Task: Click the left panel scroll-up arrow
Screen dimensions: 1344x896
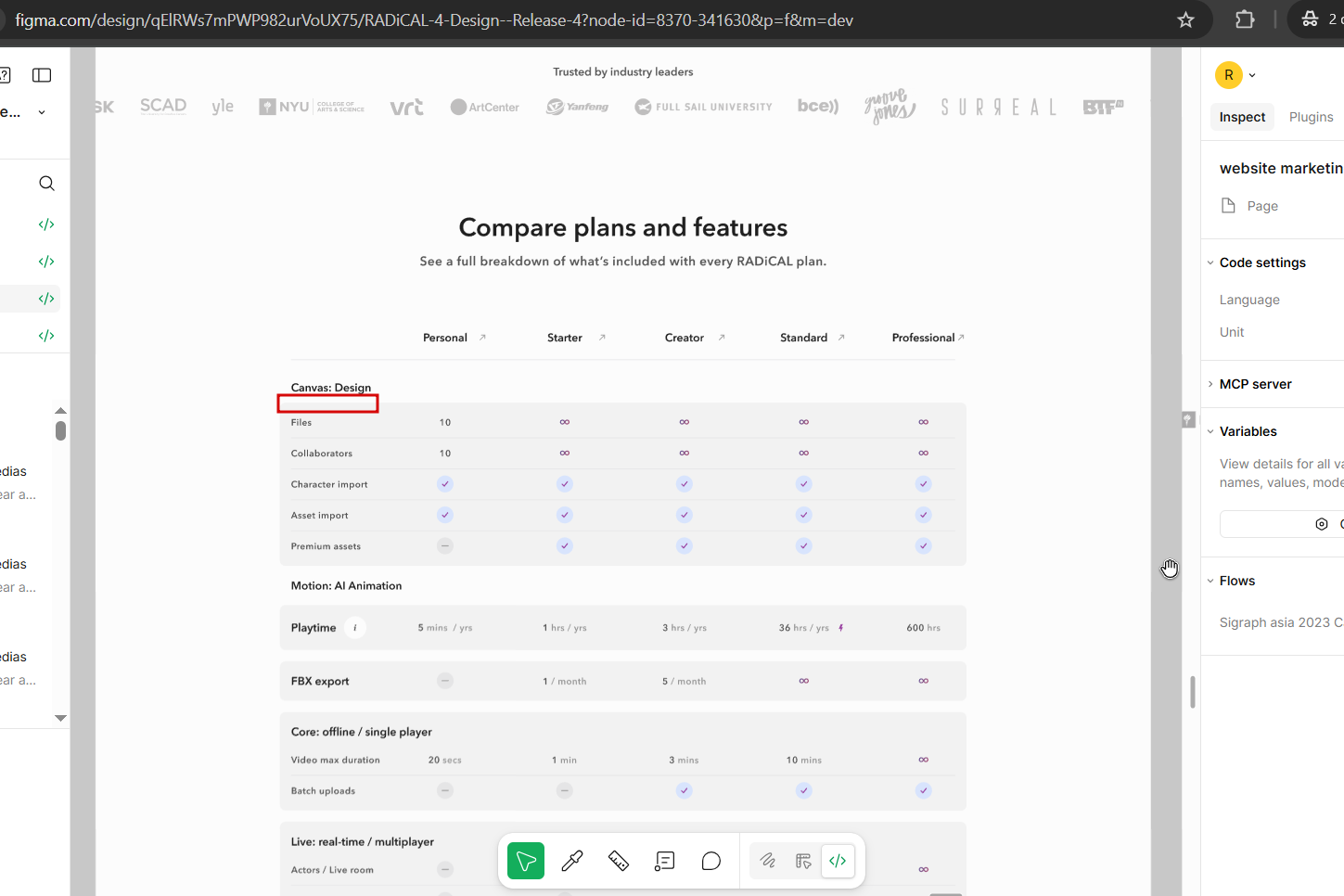Action: click(60, 410)
